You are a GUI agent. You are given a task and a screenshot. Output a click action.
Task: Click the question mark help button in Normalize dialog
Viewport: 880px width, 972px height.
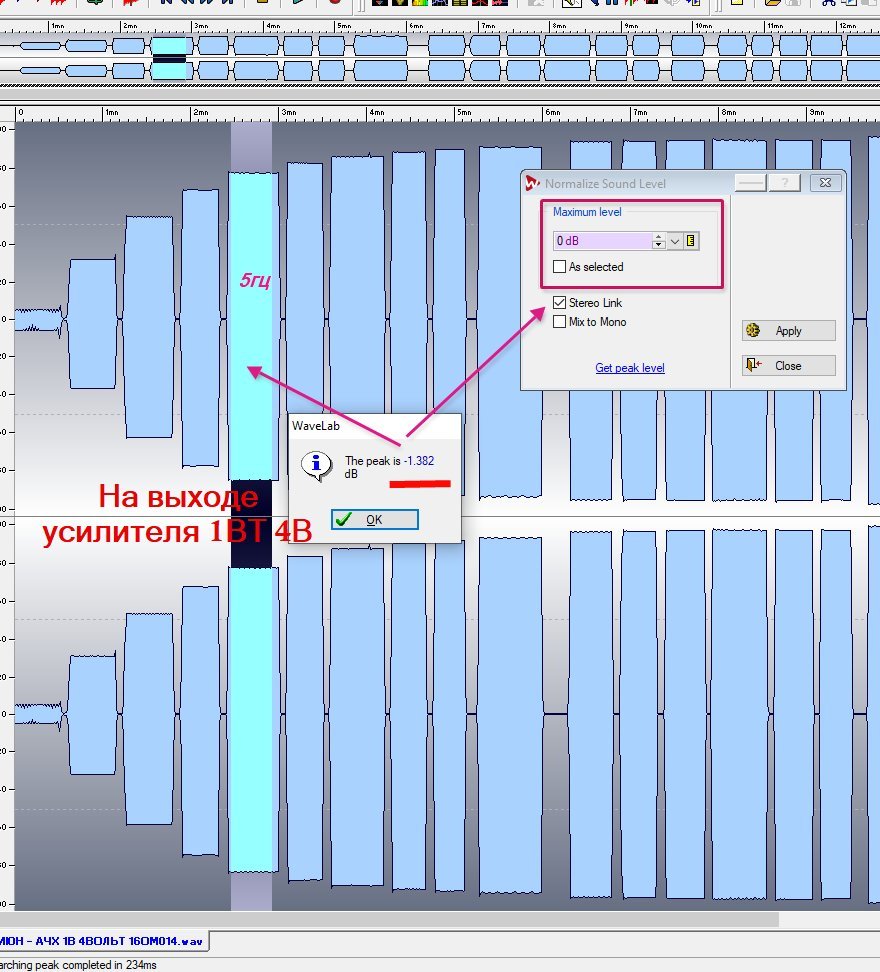click(786, 183)
